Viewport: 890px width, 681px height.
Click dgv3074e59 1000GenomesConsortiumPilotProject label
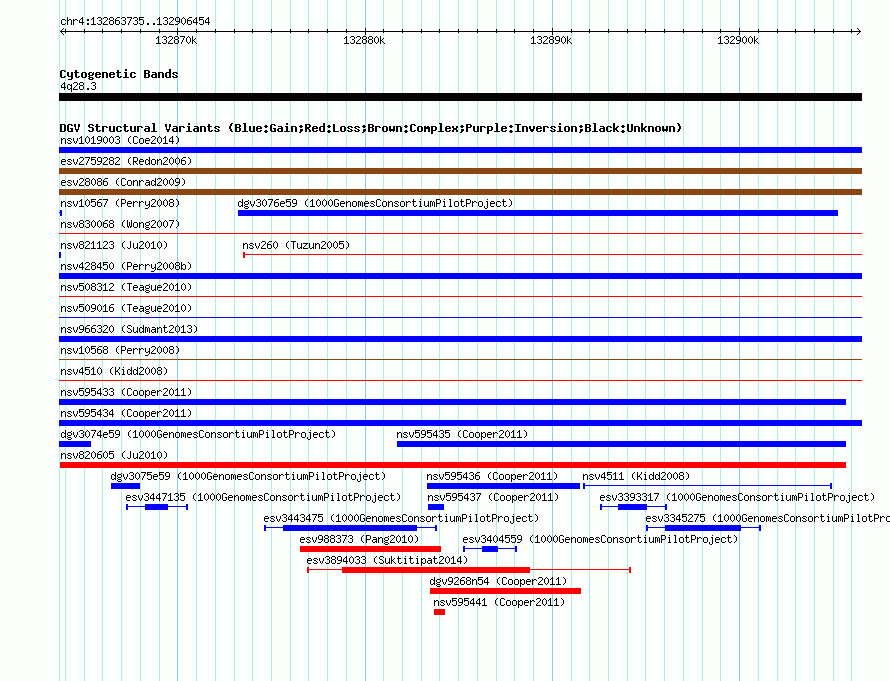[x=198, y=434]
